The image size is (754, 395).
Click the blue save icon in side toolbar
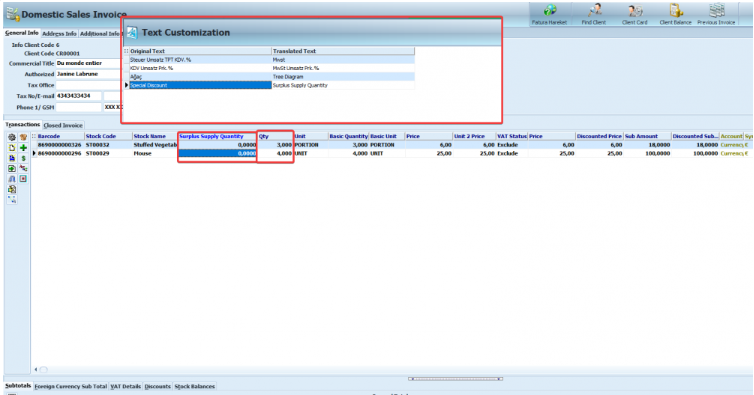click(x=12, y=158)
